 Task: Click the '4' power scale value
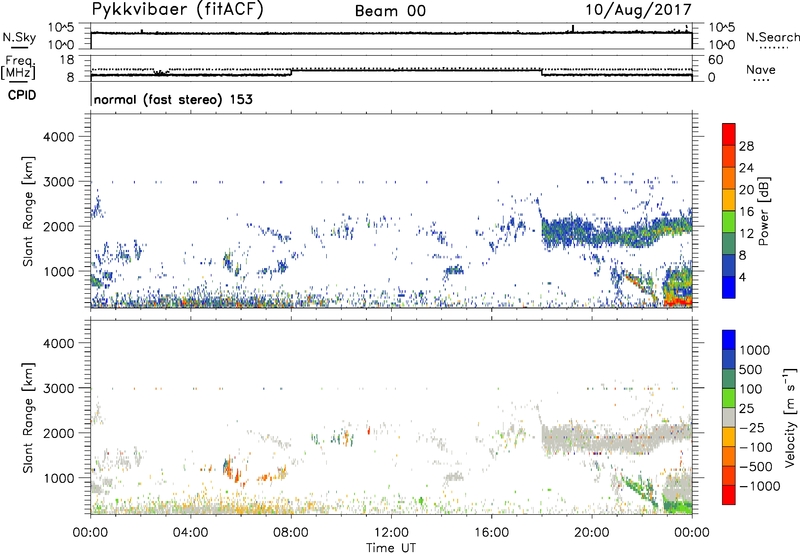tap(743, 277)
